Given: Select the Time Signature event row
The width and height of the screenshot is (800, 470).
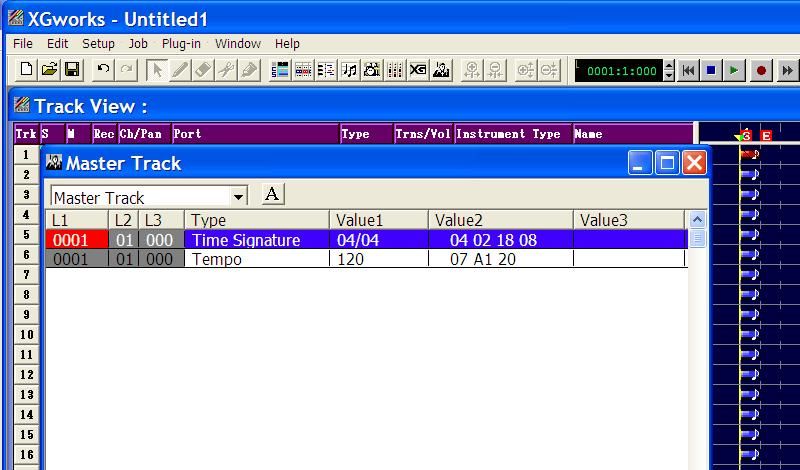Looking at the screenshot, I should click(366, 239).
